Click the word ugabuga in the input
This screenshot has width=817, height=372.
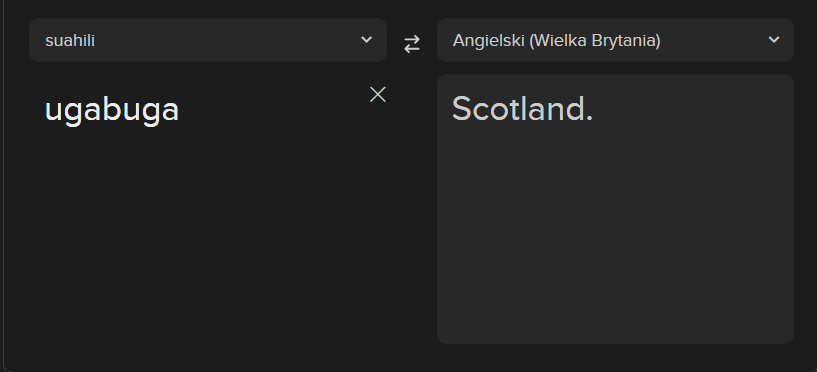(x=112, y=111)
